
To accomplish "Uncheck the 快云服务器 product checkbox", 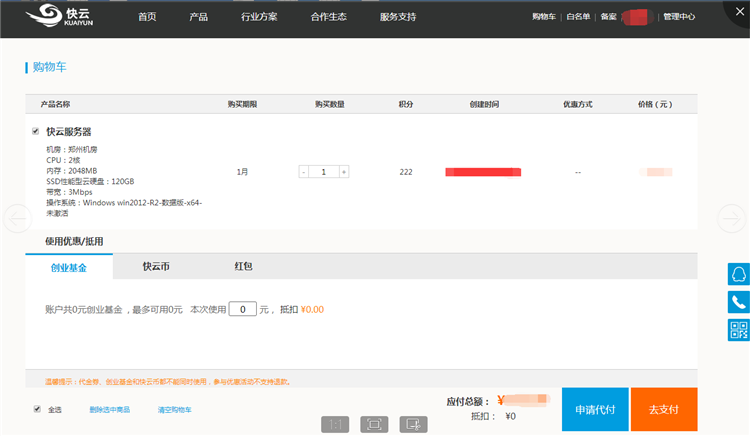I will 36,131.
